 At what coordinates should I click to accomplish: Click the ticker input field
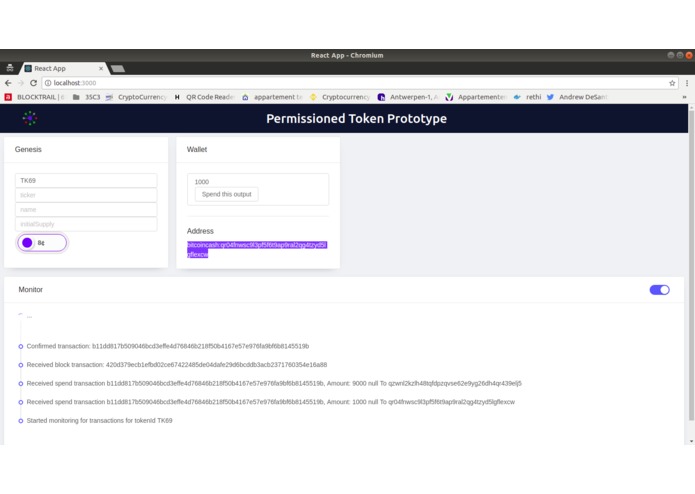point(86,195)
